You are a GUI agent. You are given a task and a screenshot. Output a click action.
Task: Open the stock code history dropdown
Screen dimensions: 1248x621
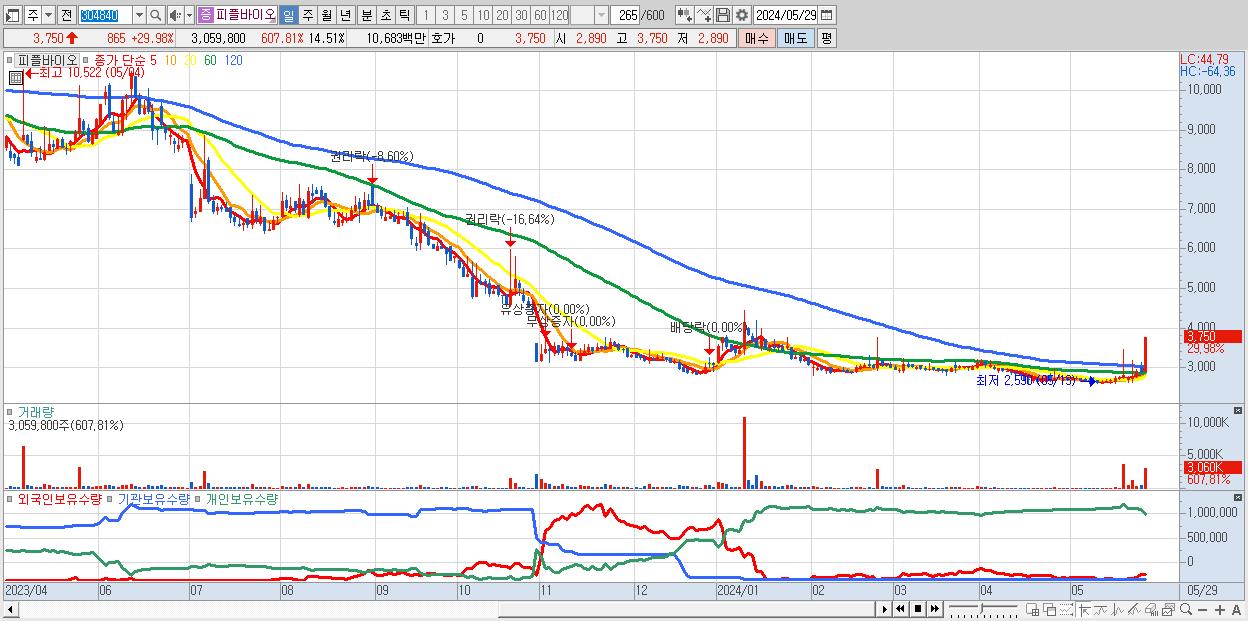(139, 15)
